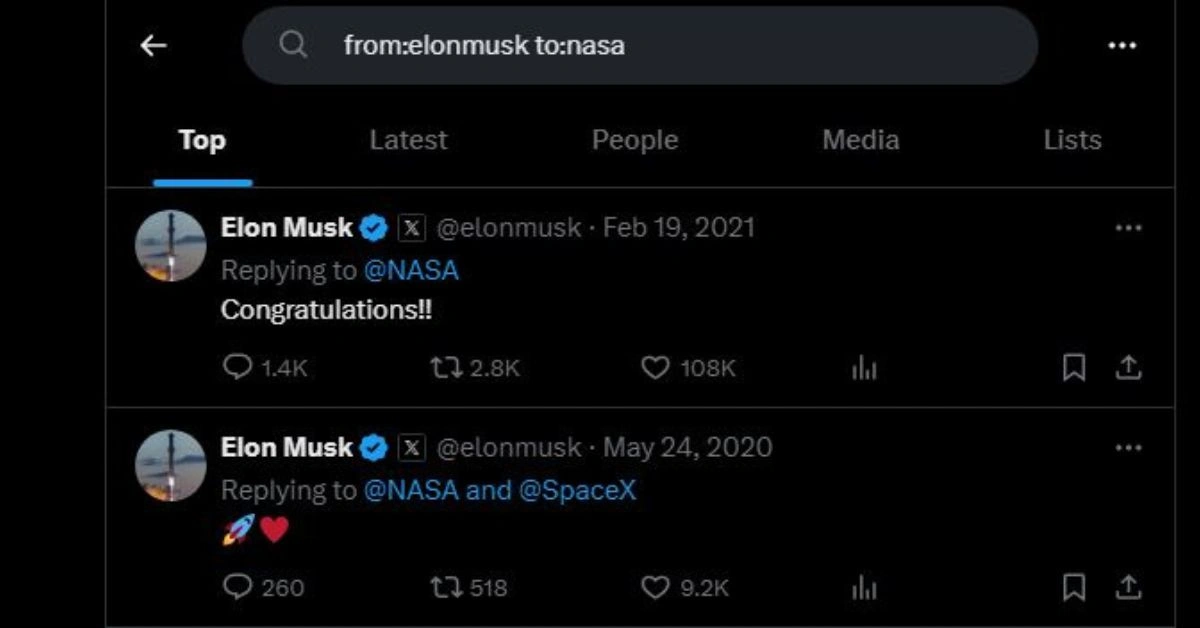The height and width of the screenshot is (628, 1200).
Task: Switch to the People tab
Action: 634,140
